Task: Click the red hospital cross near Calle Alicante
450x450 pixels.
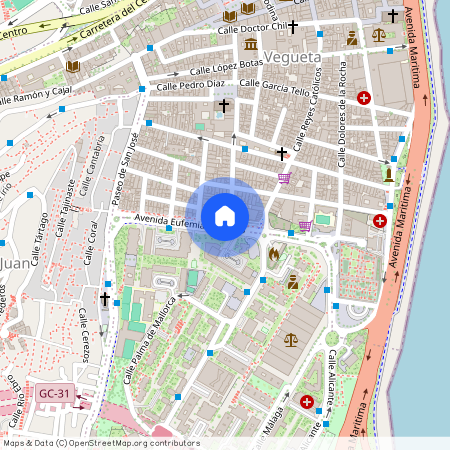Action: pyautogui.click(x=307, y=402)
